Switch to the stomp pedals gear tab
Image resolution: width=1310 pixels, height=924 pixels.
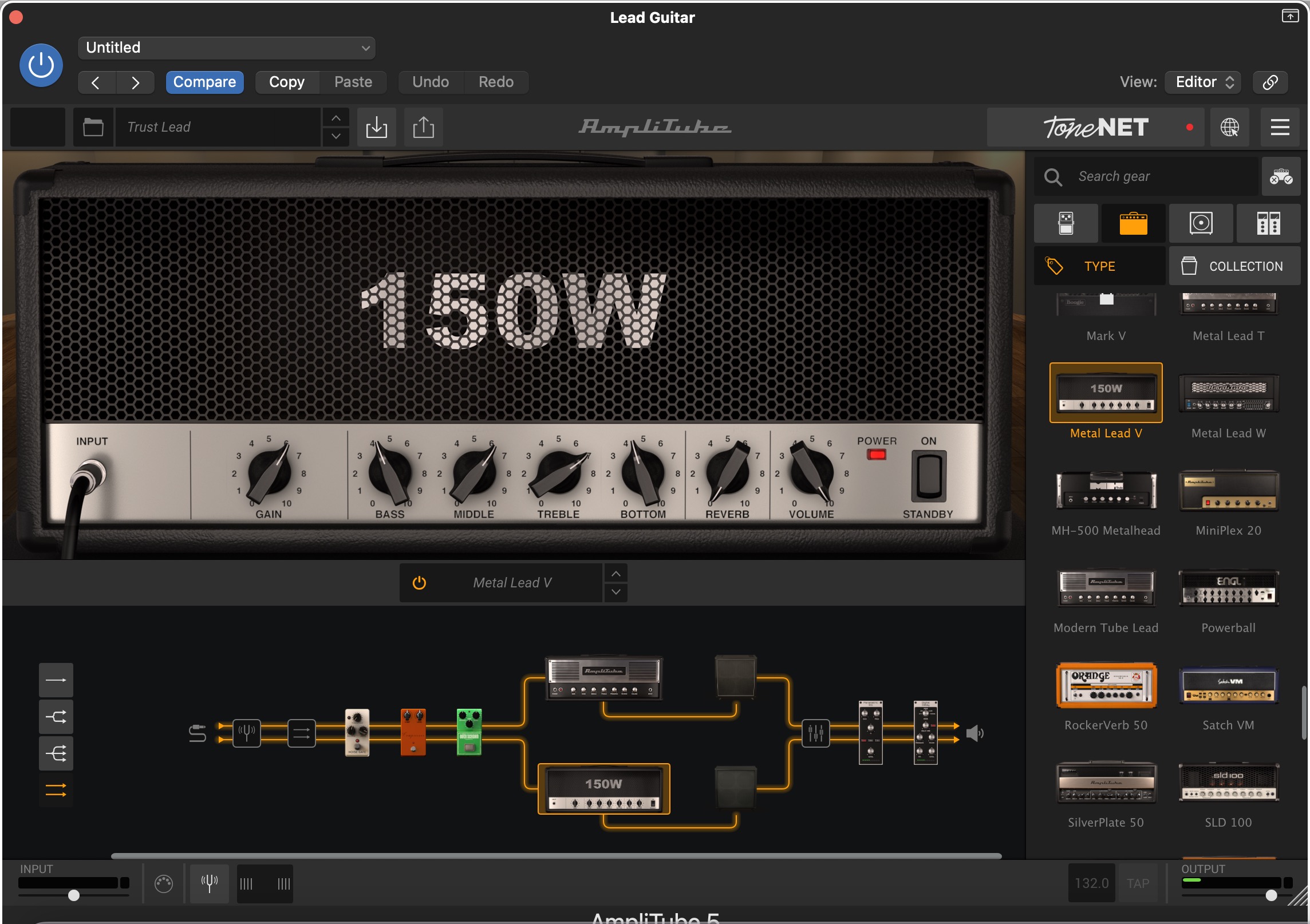point(1066,223)
